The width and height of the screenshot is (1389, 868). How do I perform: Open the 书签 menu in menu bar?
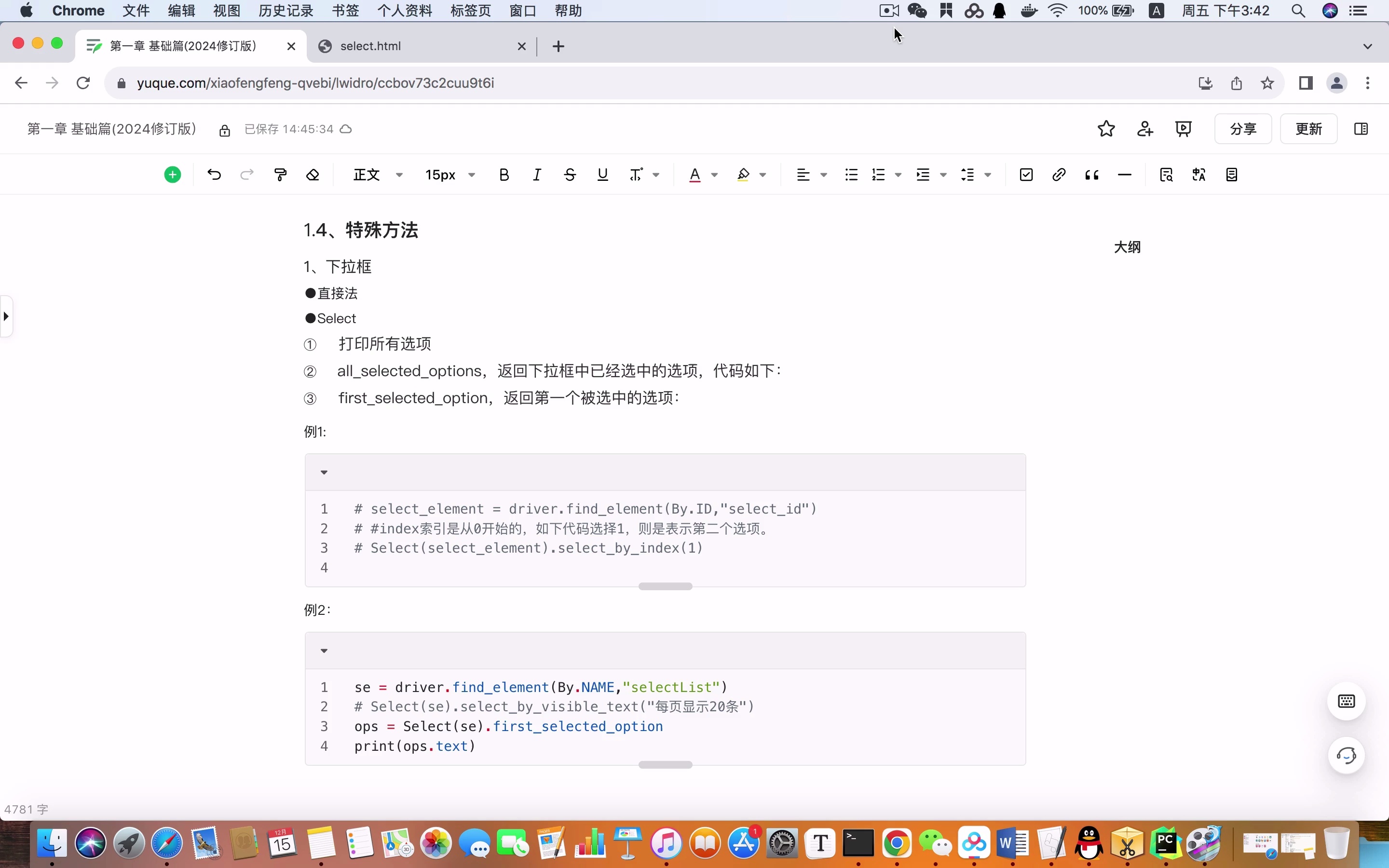coord(344,10)
